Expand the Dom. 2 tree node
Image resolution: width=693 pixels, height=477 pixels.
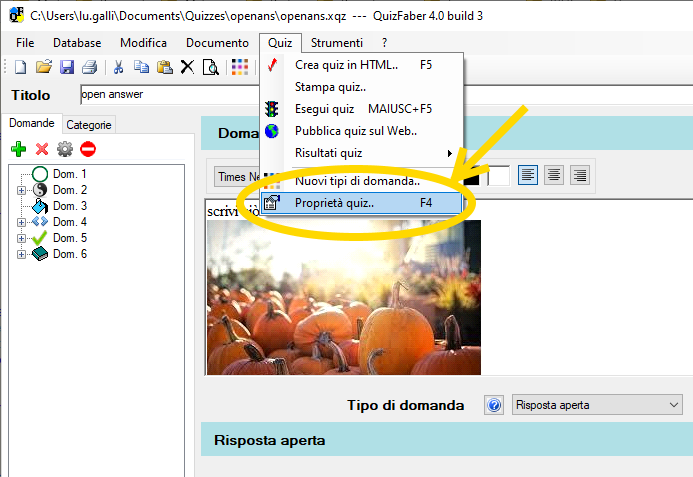[21, 190]
